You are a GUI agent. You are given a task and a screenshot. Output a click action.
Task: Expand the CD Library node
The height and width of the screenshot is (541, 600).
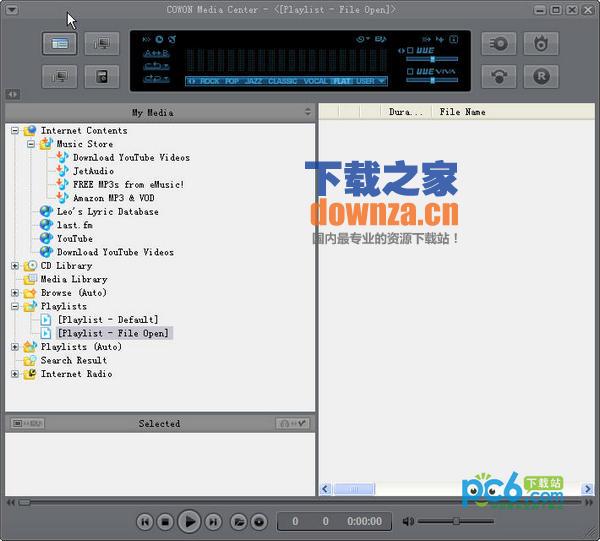pyautogui.click(x=15, y=266)
